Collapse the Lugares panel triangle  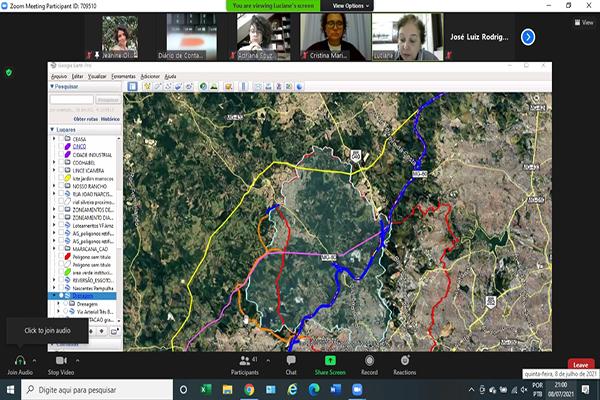[52, 130]
